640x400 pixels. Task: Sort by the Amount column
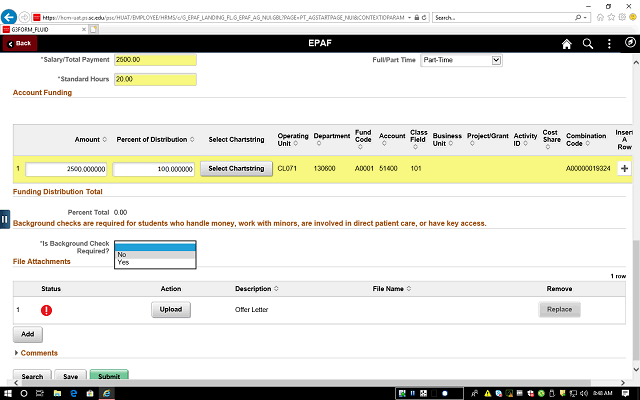[x=91, y=140]
